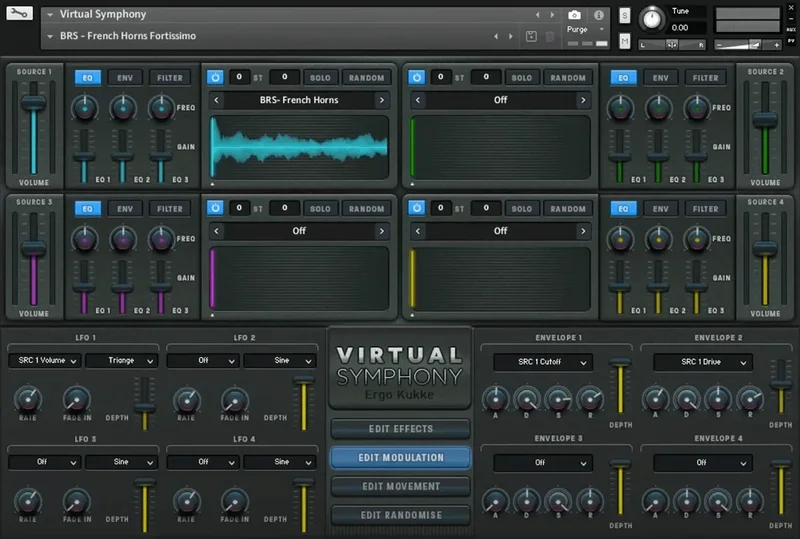The image size is (800, 539).
Task: Click the Source 1 waveform display
Action: 299,147
